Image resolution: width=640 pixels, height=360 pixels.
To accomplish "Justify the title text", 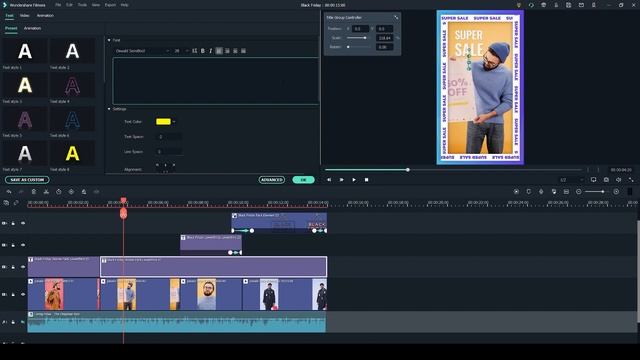I will 244,51.
